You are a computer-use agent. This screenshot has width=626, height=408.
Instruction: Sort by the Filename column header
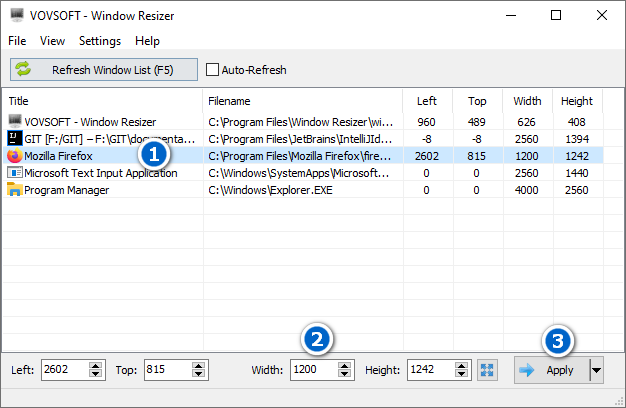click(x=303, y=101)
